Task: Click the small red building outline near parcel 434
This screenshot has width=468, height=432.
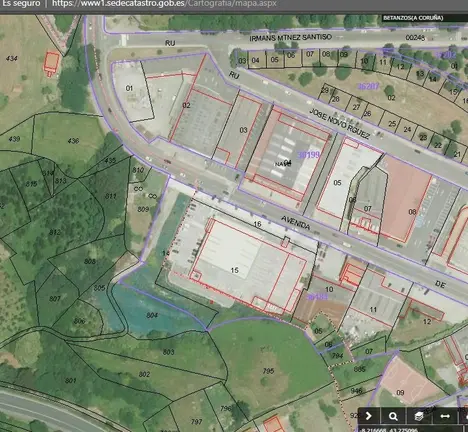Action: coord(52,62)
